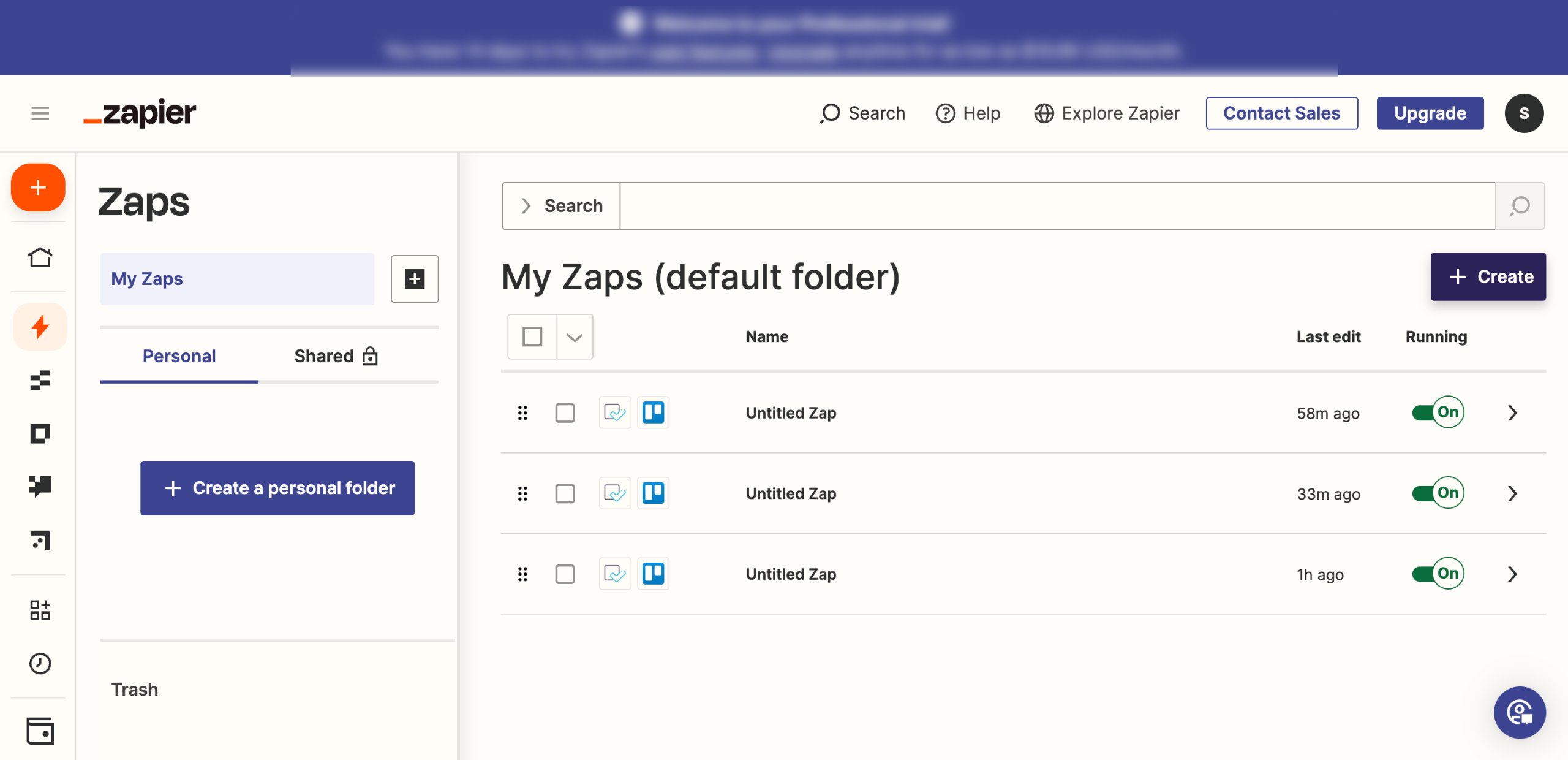The image size is (1568, 760).
Task: Open the Apps grid icon in sidebar
Action: point(40,610)
